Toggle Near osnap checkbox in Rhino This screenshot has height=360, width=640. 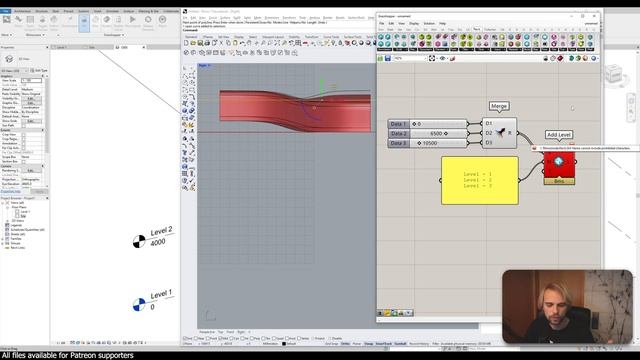[196, 338]
